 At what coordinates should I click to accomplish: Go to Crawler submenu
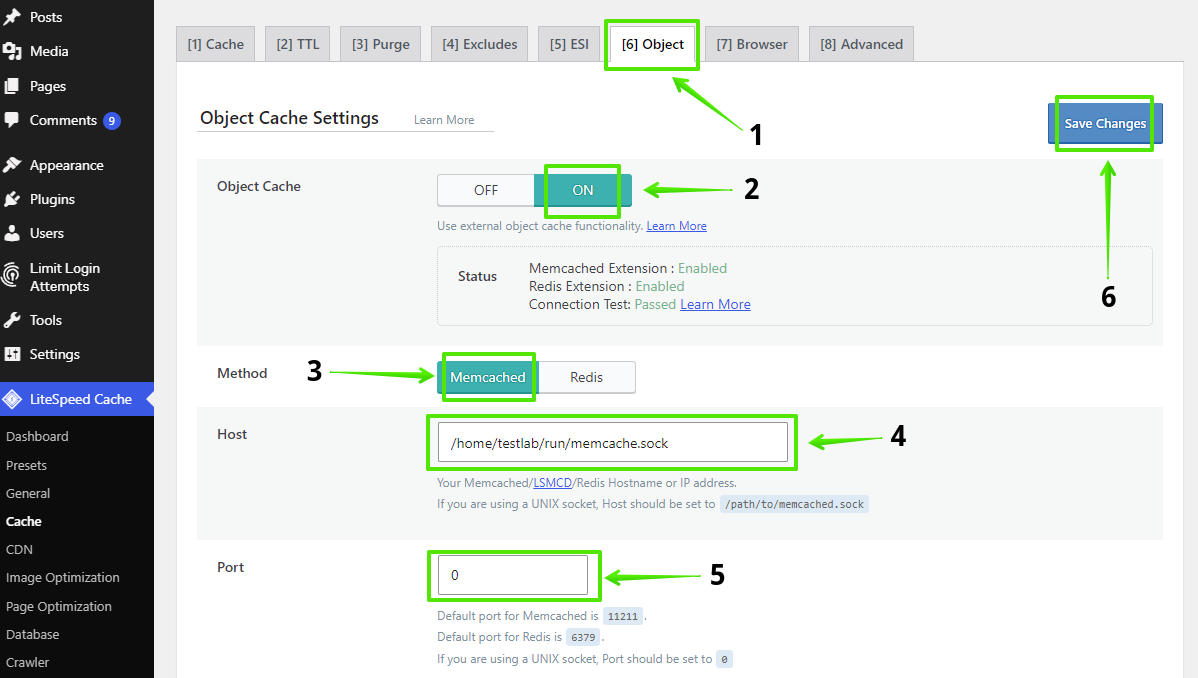28,663
